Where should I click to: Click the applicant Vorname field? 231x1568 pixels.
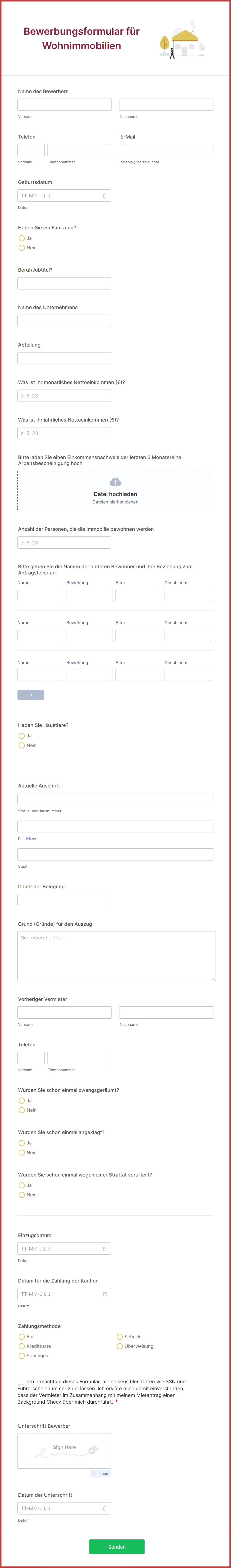(x=65, y=105)
